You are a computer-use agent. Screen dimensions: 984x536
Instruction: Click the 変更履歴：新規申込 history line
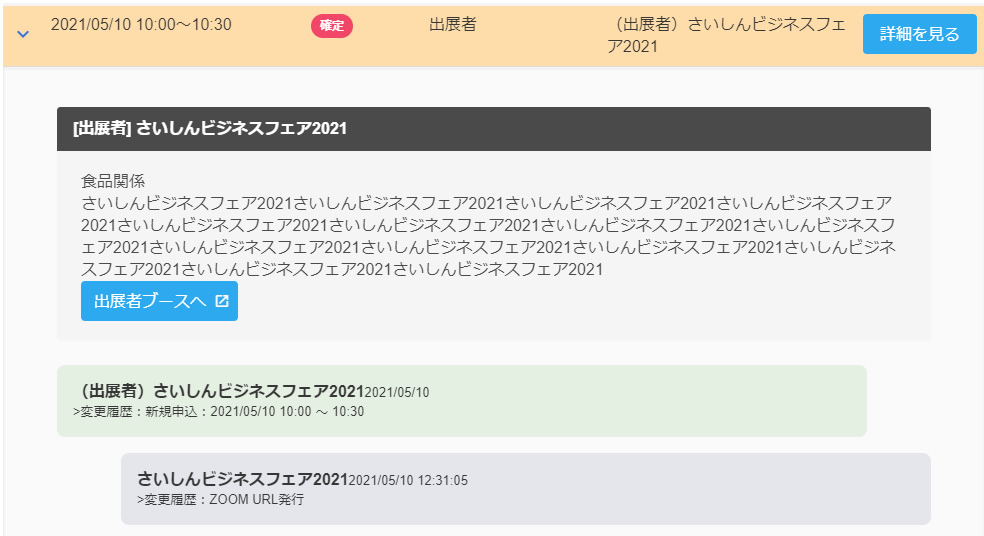pos(220,411)
